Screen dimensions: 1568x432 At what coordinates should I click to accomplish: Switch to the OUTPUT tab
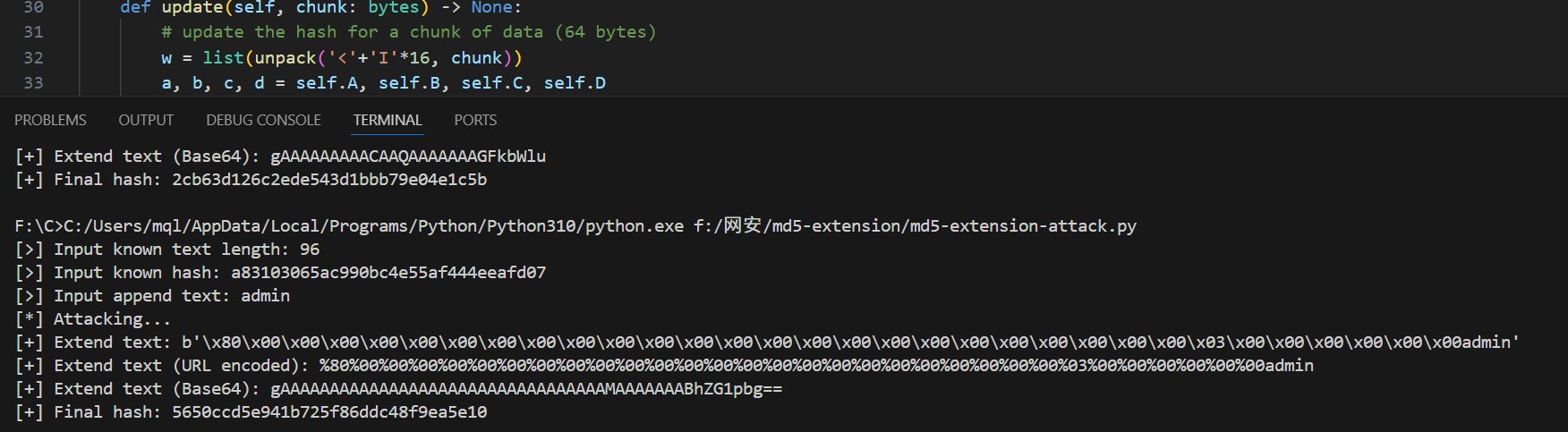146,120
